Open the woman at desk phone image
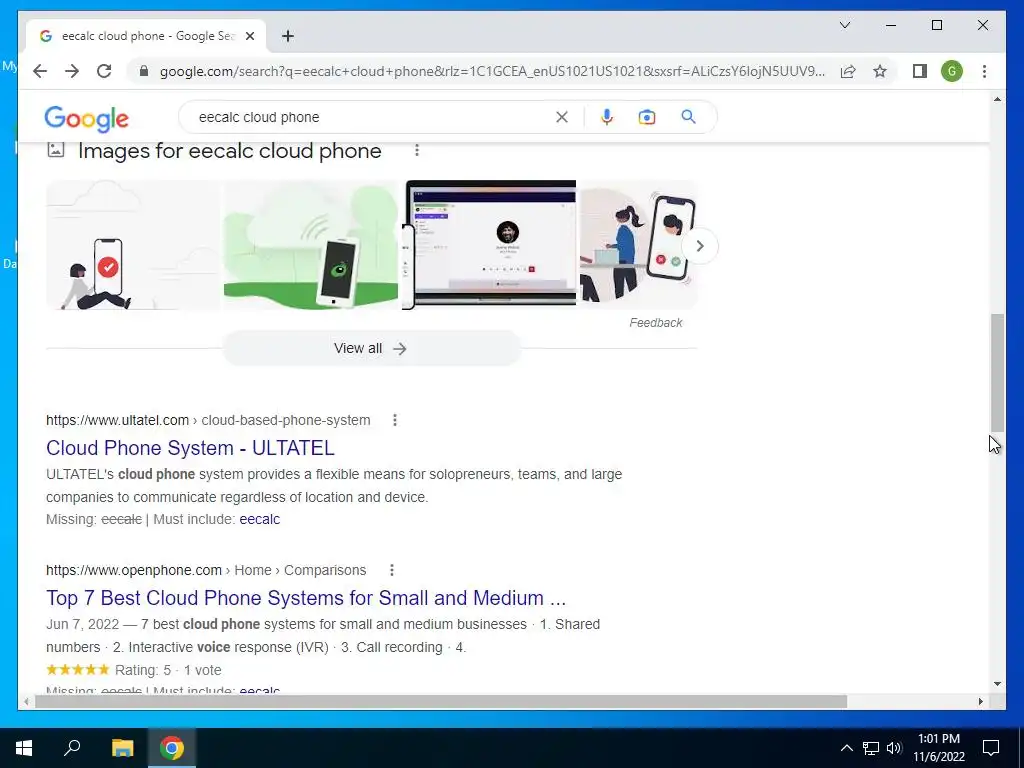The image size is (1024, 768). 638,245
